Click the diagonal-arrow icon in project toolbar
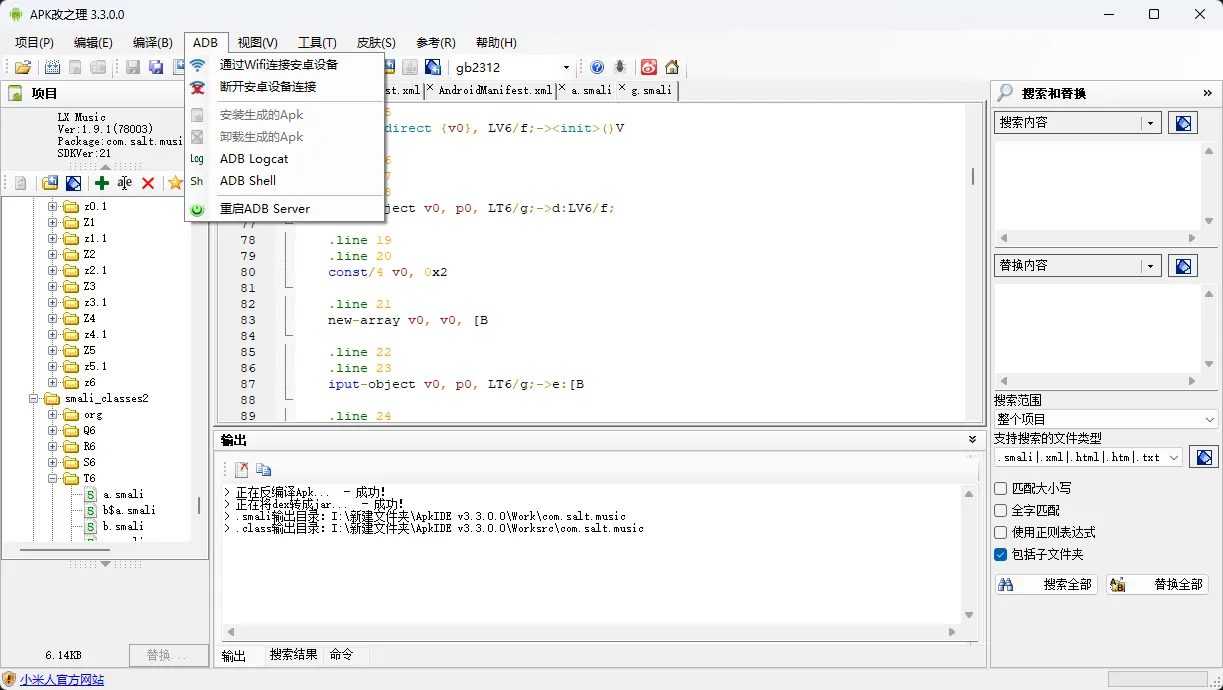The width and height of the screenshot is (1223, 690). click(x=73, y=183)
